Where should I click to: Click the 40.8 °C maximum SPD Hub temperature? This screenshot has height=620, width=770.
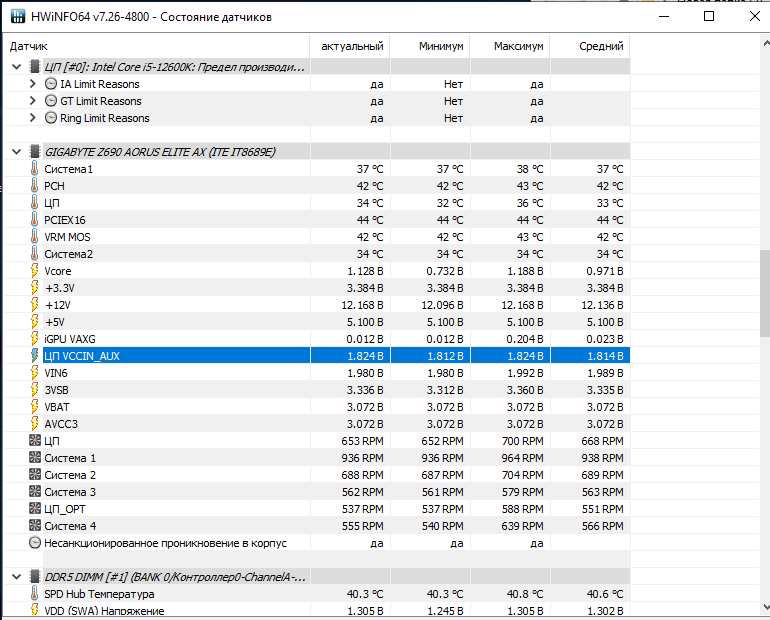[x=525, y=594]
